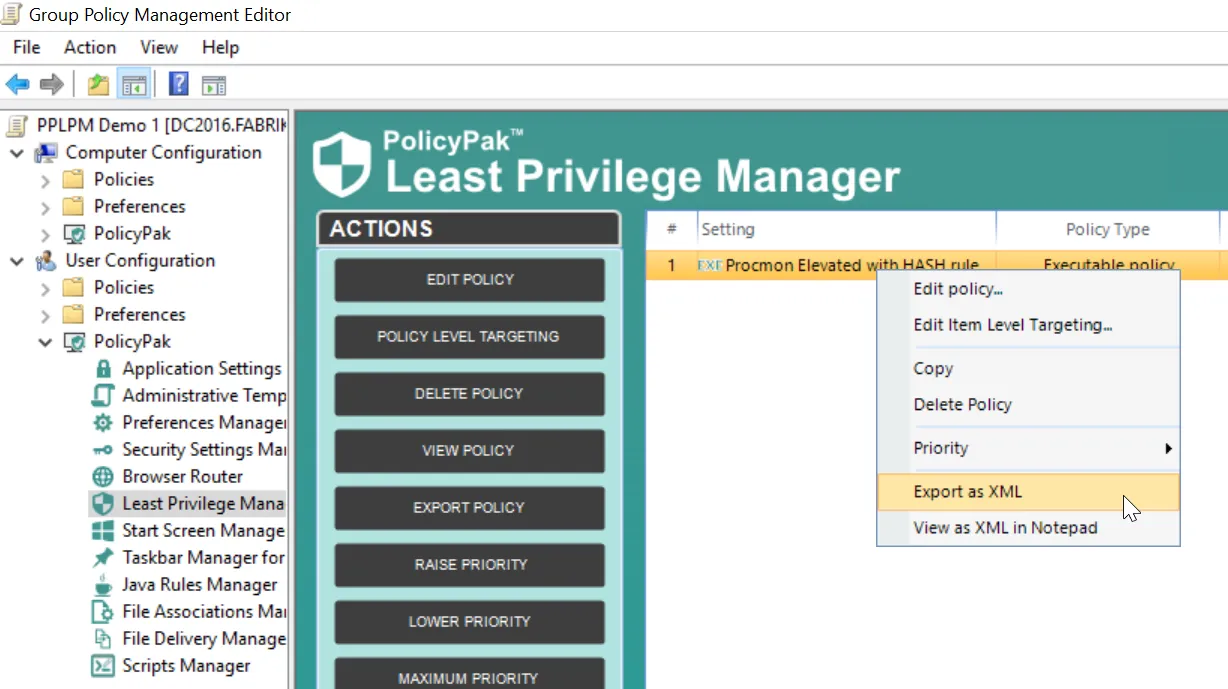Click the Security Settings Manager key icon
Viewport: 1228px width, 689px height.
coord(103,450)
